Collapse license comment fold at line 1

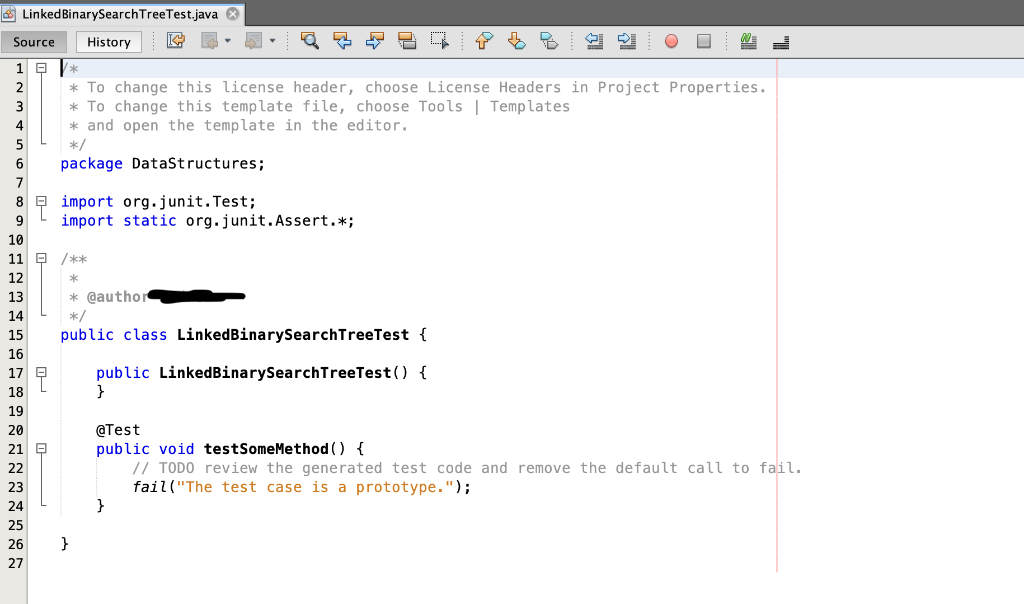tap(41, 68)
